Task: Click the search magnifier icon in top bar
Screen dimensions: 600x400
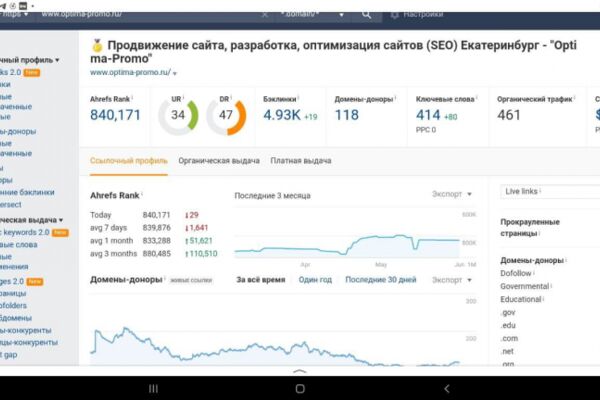Action: pyautogui.click(x=366, y=15)
